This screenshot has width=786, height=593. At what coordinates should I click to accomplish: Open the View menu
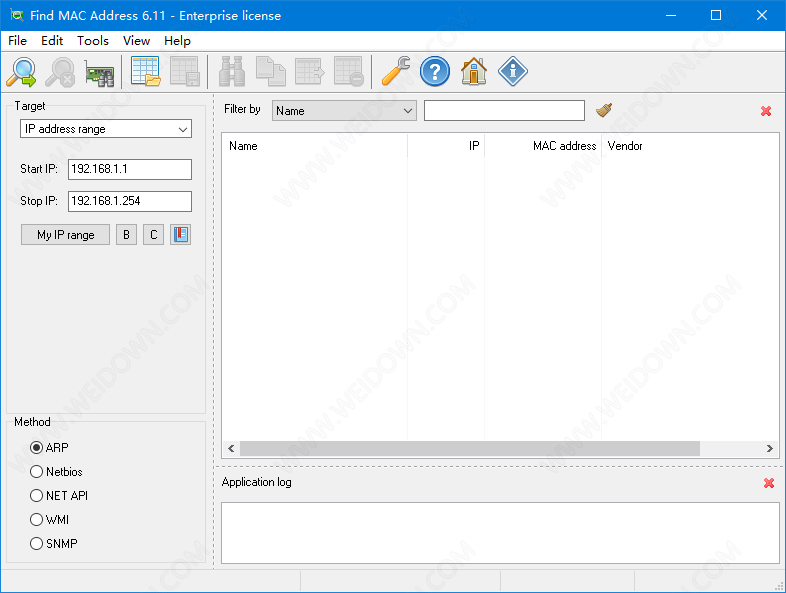136,41
